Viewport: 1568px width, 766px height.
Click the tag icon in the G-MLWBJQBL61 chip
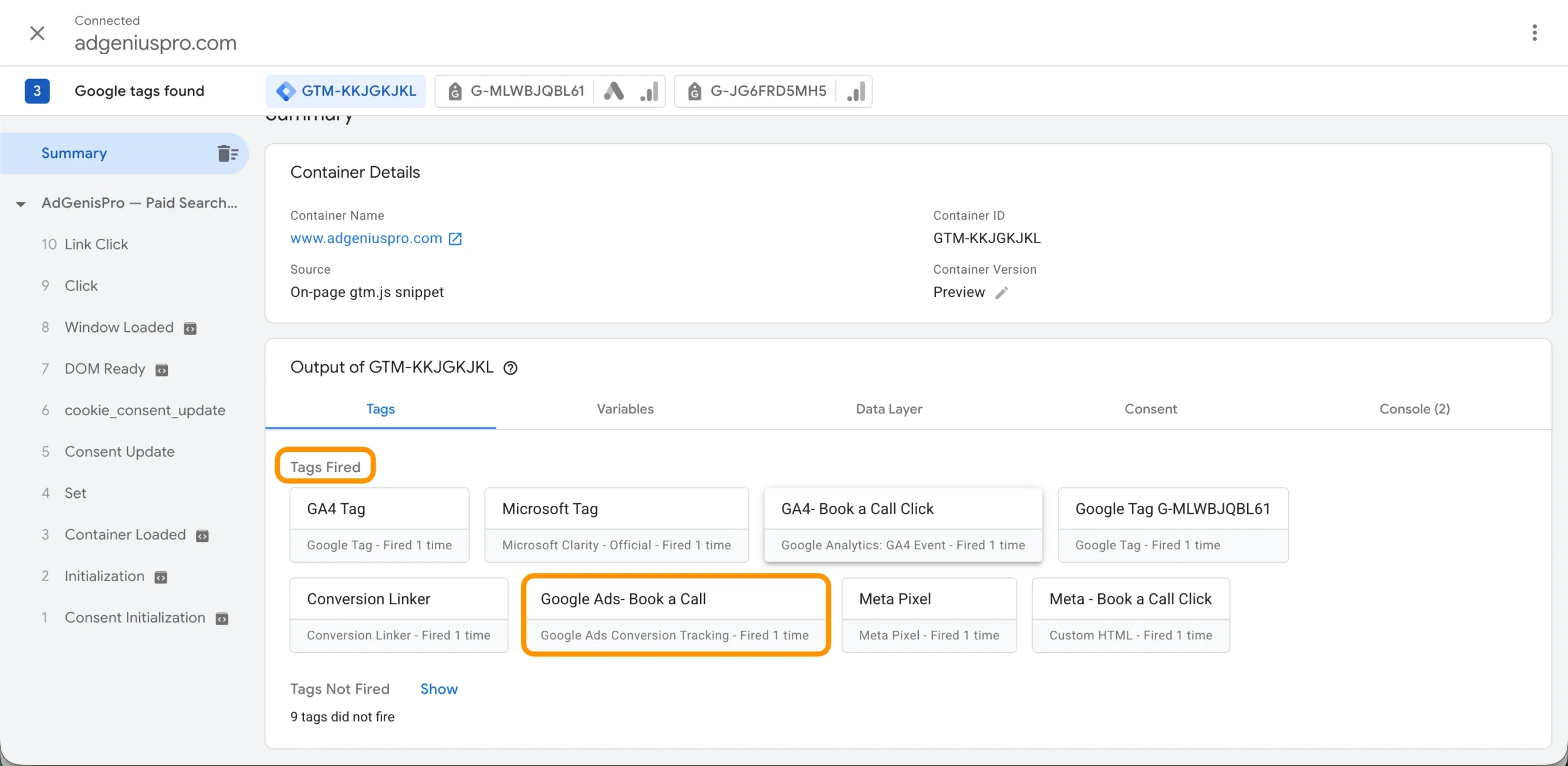[x=454, y=91]
